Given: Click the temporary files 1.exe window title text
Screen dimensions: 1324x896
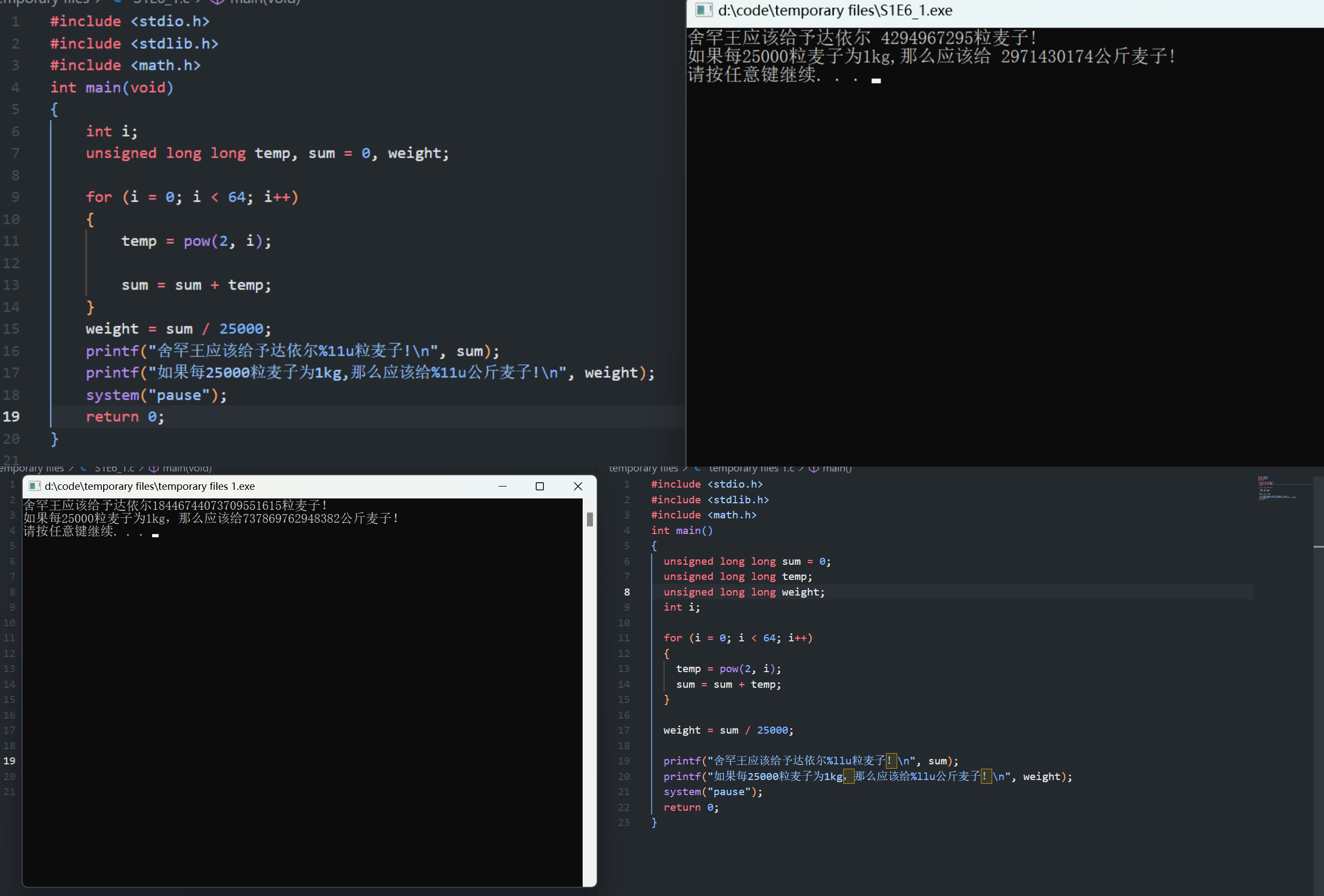Looking at the screenshot, I should (150, 486).
